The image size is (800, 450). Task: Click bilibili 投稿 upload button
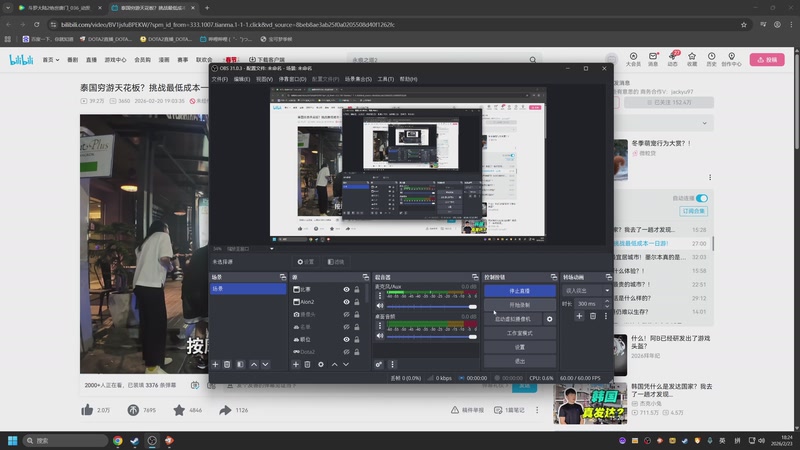click(767, 60)
